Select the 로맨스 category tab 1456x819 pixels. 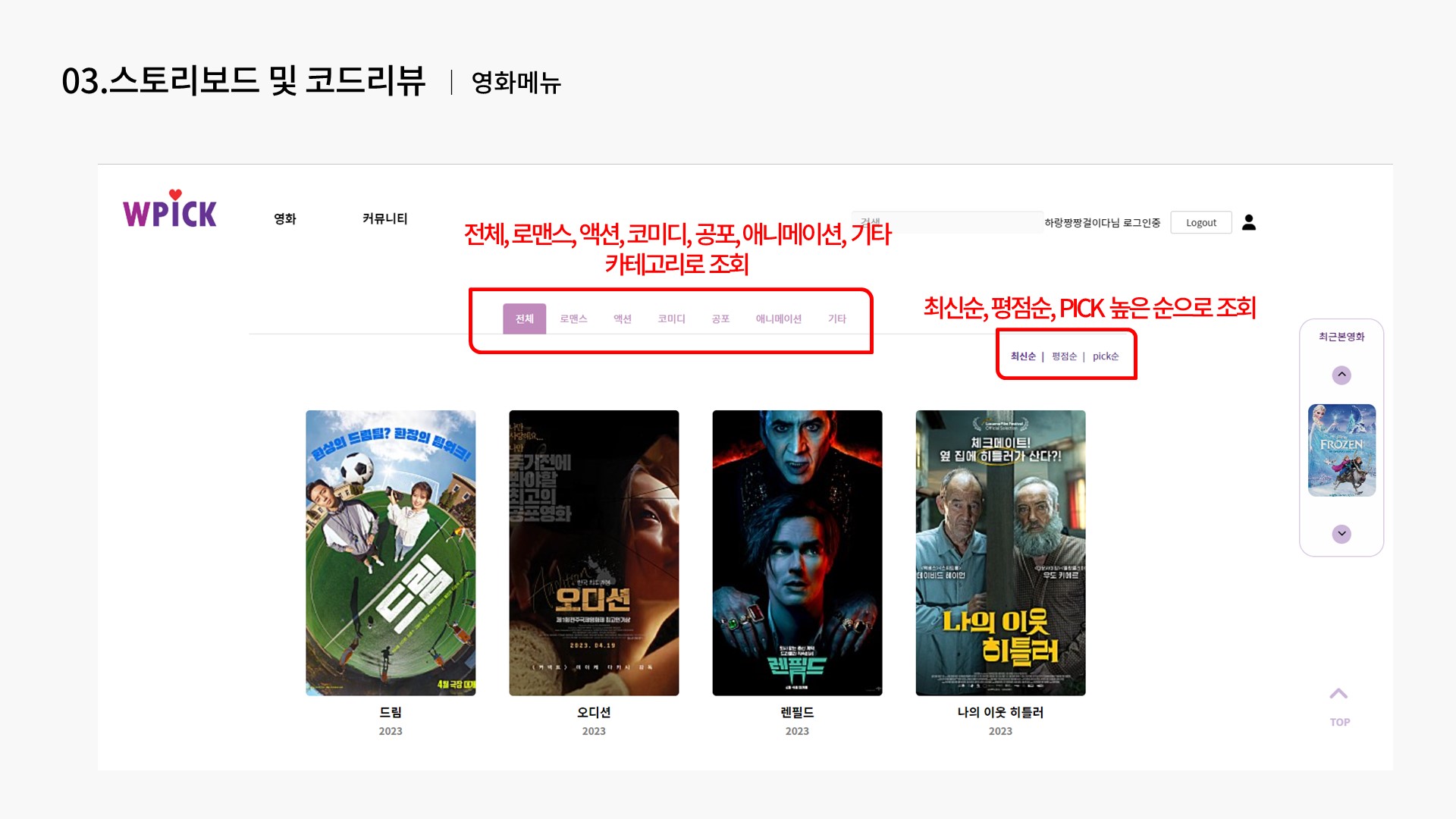573,318
